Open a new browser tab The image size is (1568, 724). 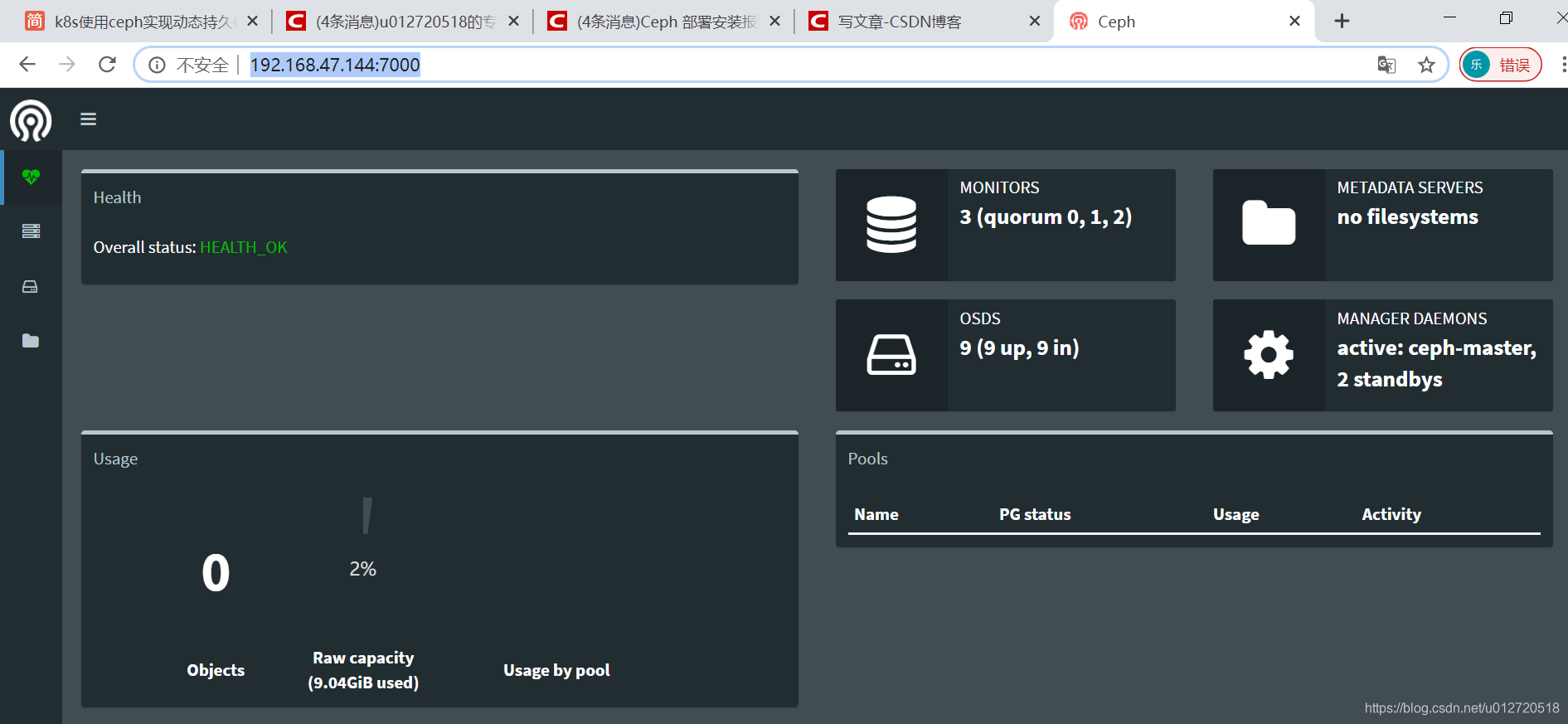(x=1342, y=22)
